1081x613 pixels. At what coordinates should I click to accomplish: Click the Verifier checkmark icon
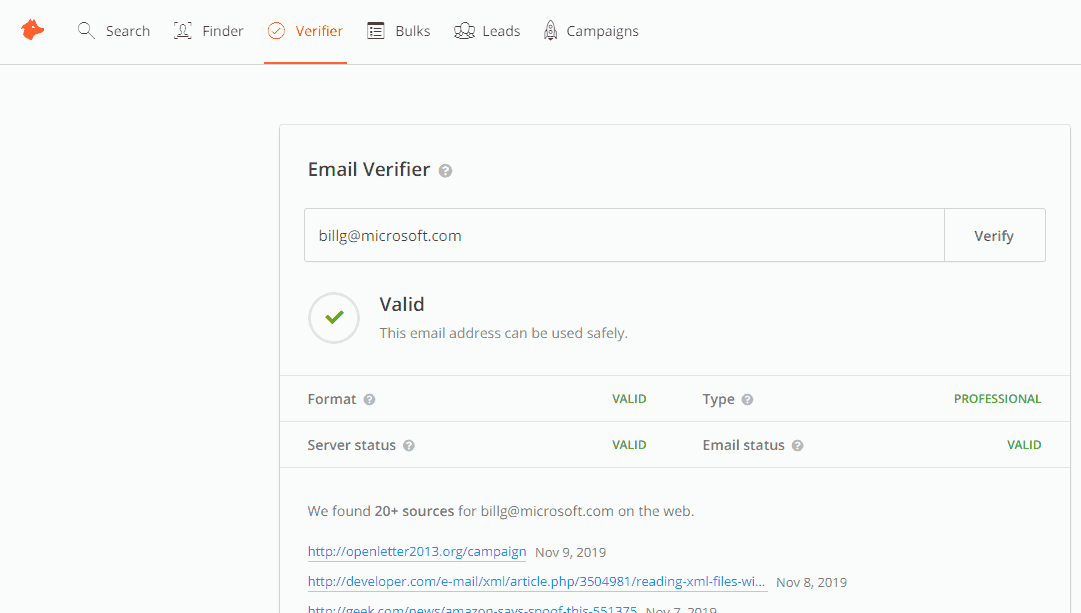tap(274, 30)
